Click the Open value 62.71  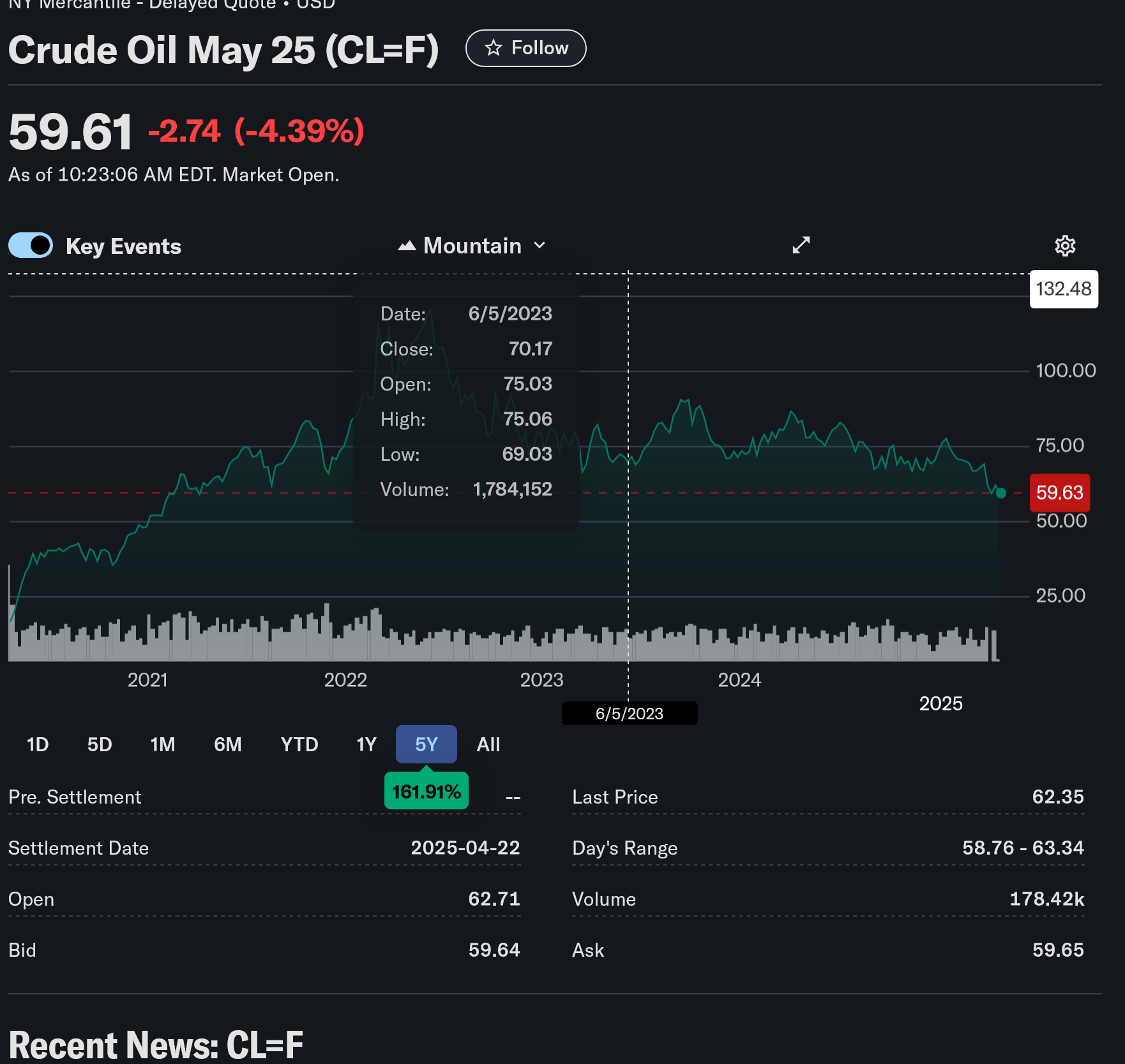[494, 899]
